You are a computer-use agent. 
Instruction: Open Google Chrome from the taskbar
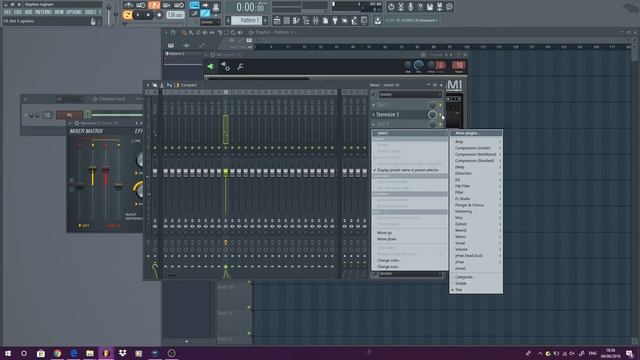click(x=57, y=353)
